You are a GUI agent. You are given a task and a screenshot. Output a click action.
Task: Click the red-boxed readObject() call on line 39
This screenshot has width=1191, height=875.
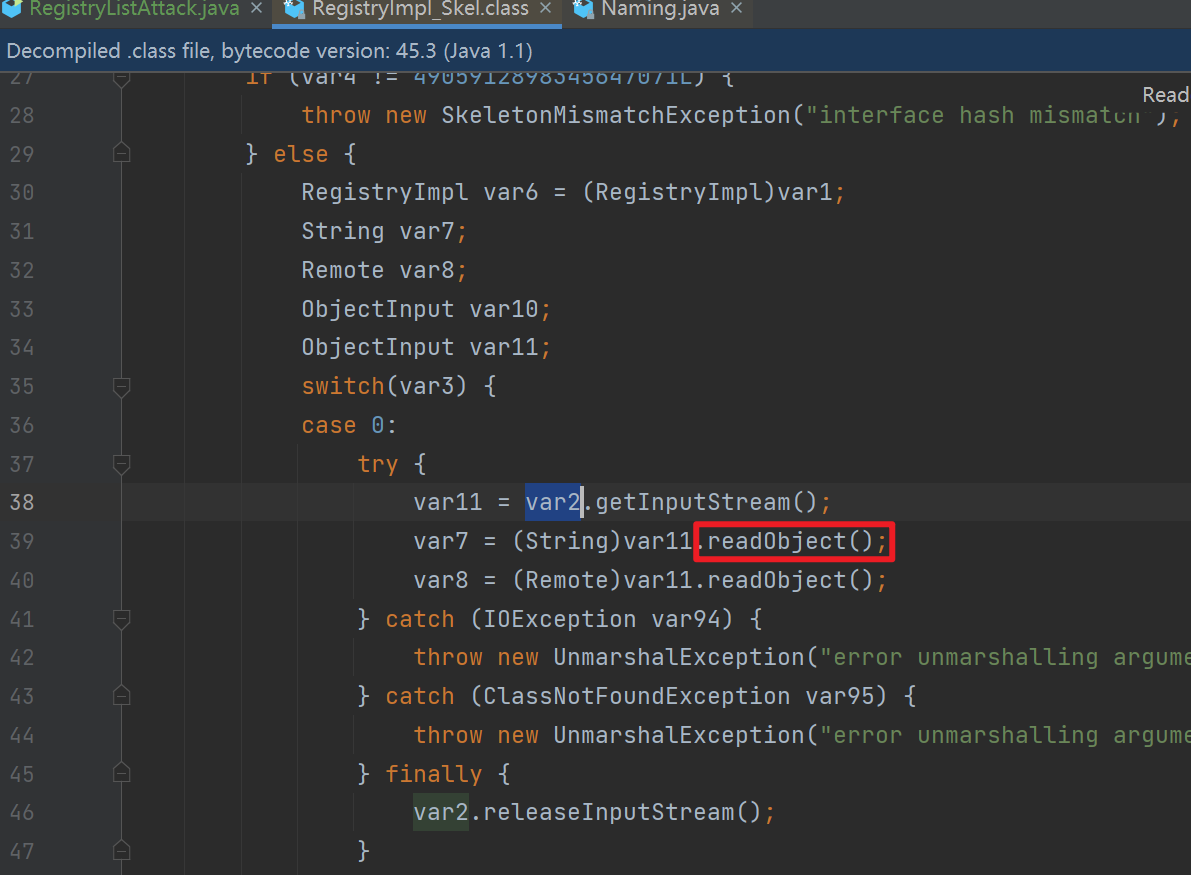[791, 541]
